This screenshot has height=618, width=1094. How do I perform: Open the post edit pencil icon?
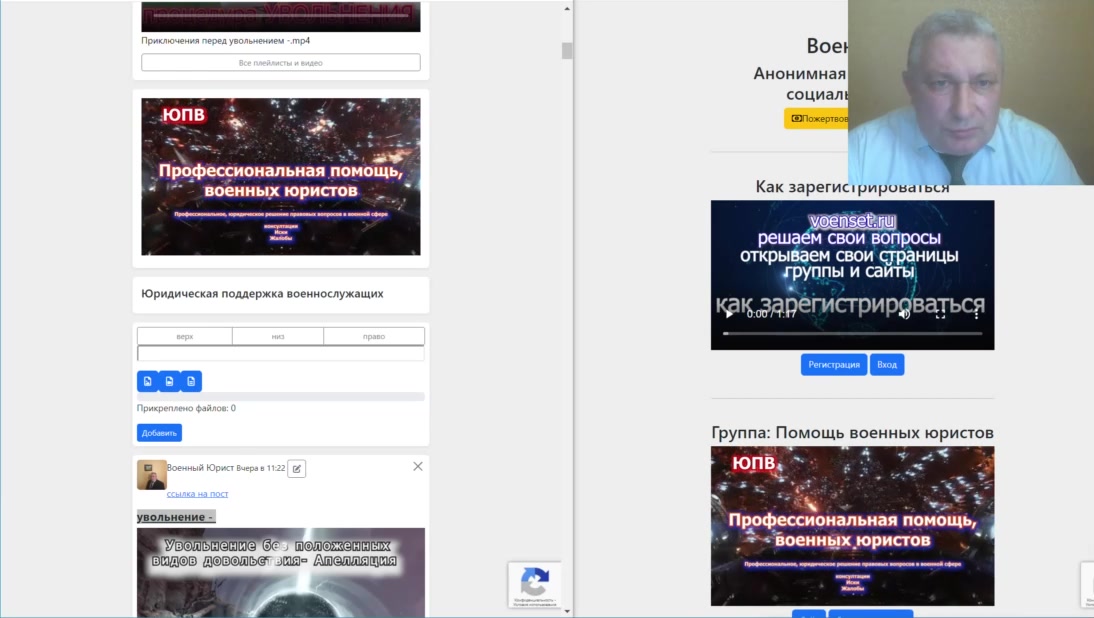tap(297, 468)
